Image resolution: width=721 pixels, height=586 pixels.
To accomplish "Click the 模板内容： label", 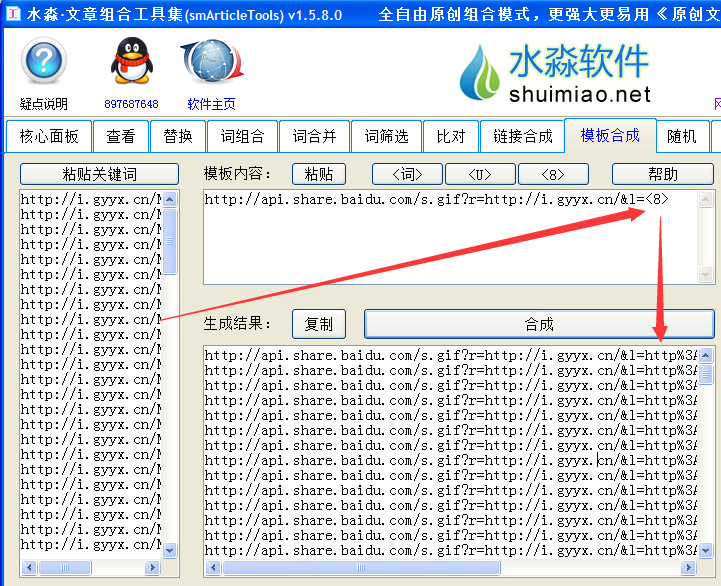I will 238,173.
